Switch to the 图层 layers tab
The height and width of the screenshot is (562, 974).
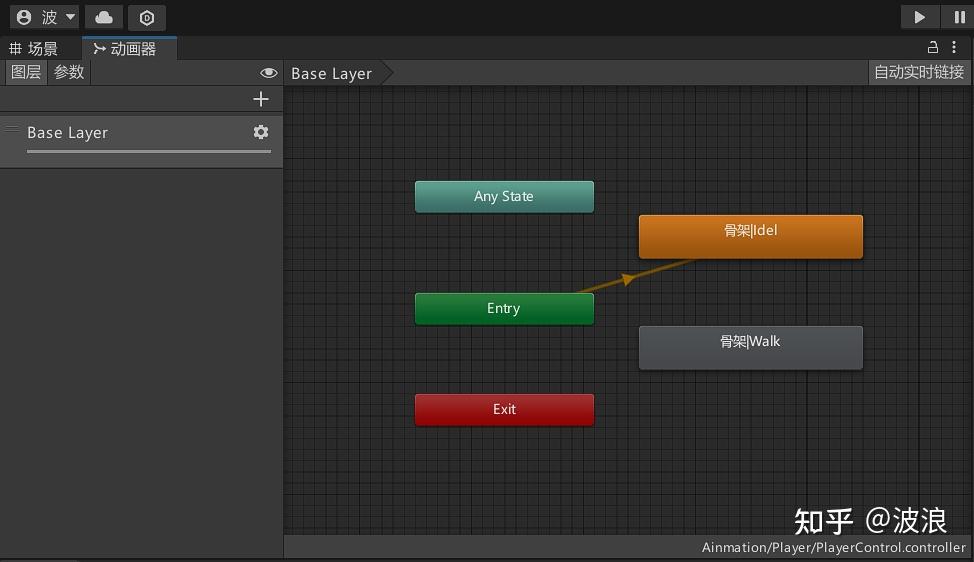point(26,72)
